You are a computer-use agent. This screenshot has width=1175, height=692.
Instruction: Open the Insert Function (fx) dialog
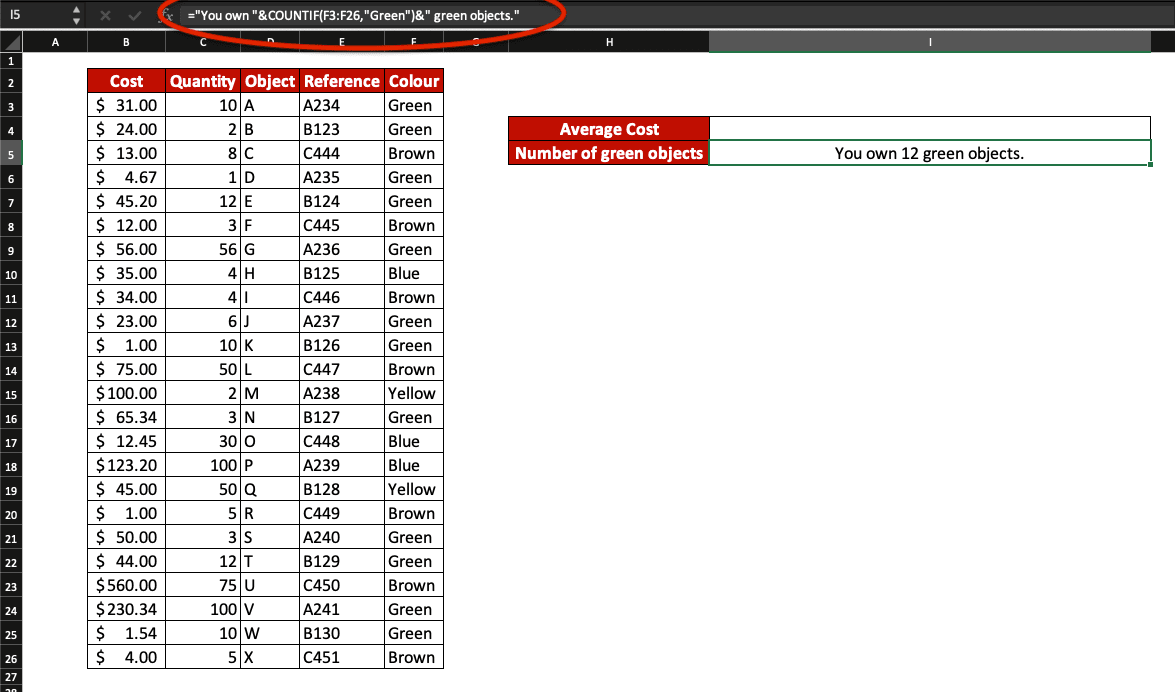click(x=168, y=15)
